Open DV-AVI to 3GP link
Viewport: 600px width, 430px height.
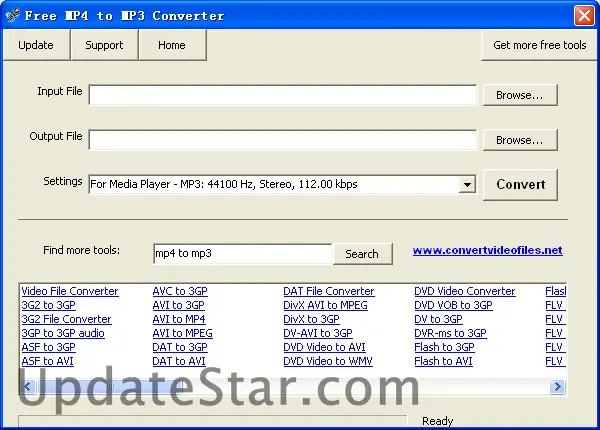coord(318,333)
